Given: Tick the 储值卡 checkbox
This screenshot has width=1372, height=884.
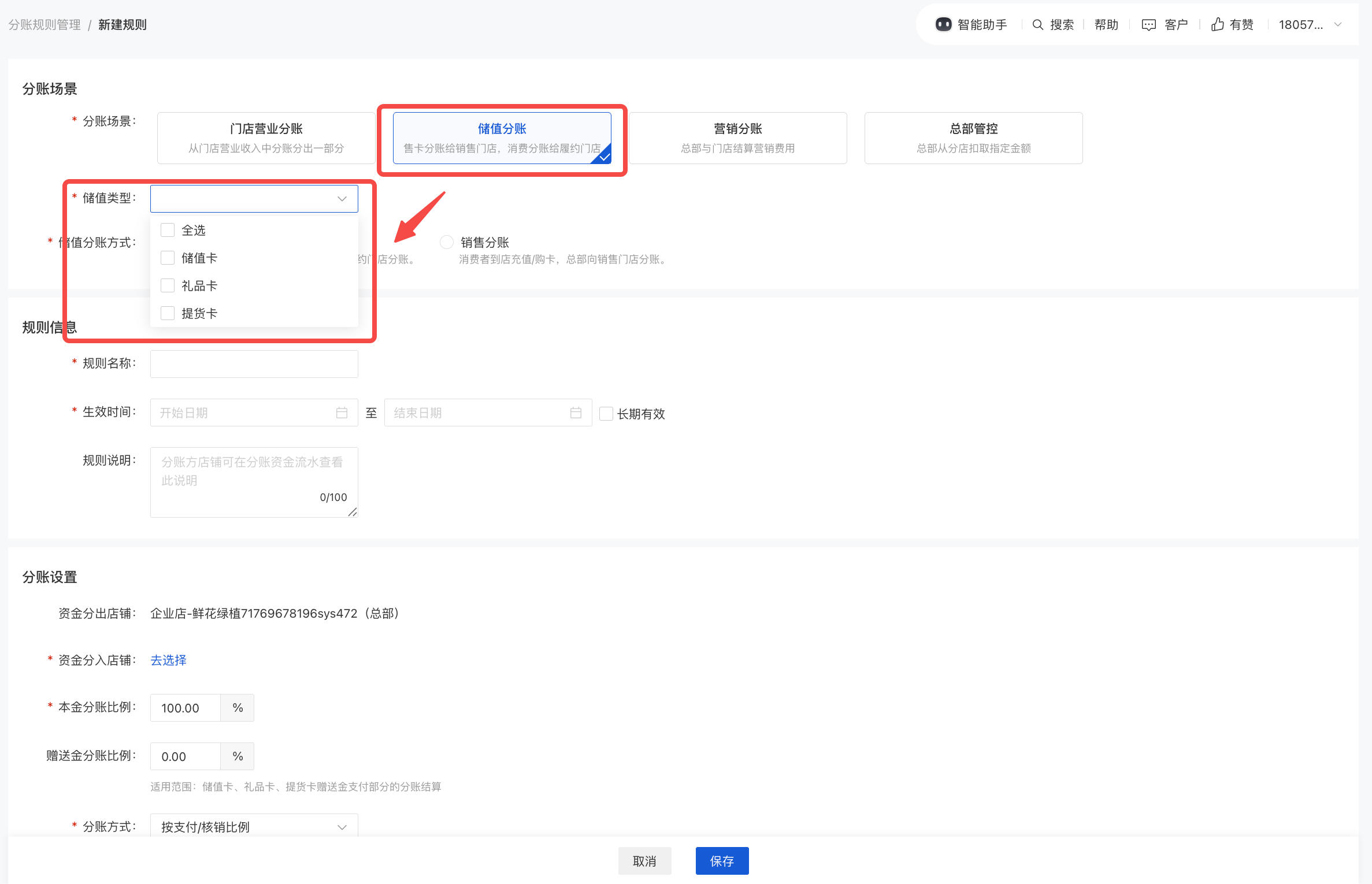Looking at the screenshot, I should click(168, 258).
